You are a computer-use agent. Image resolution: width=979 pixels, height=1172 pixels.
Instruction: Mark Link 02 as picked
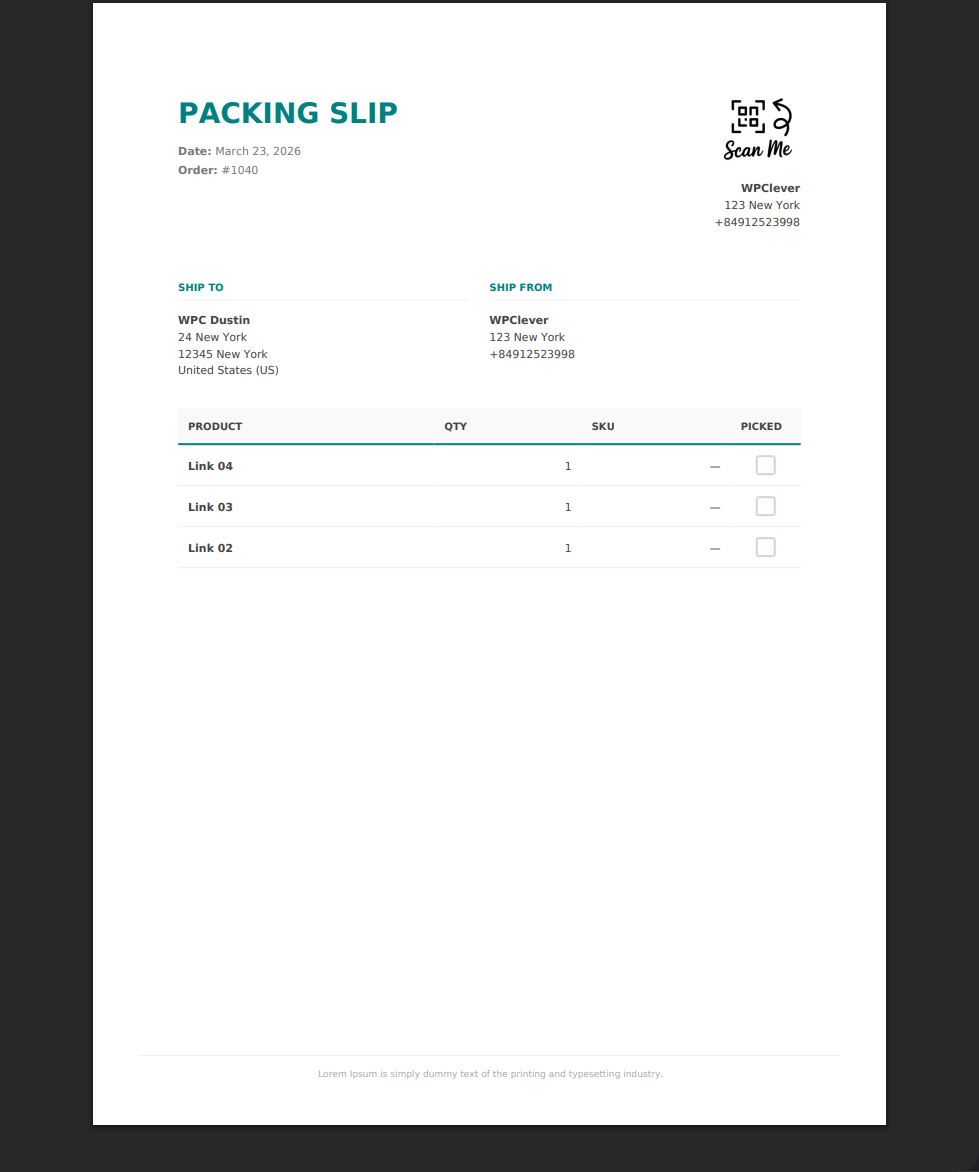click(x=765, y=548)
